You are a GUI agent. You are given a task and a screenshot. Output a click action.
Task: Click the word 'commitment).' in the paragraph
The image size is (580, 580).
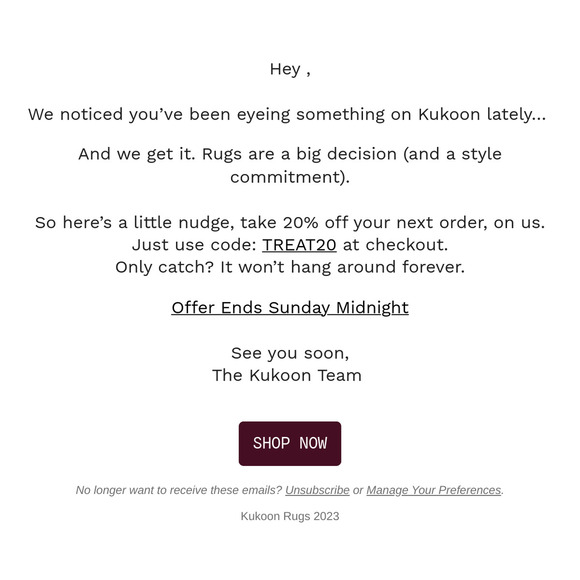pos(290,177)
